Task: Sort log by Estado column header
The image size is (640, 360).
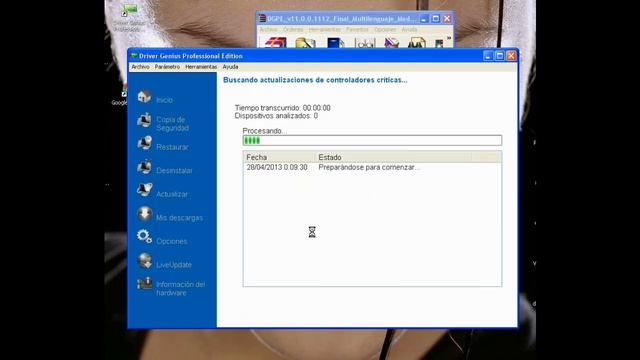Action: 393,157
